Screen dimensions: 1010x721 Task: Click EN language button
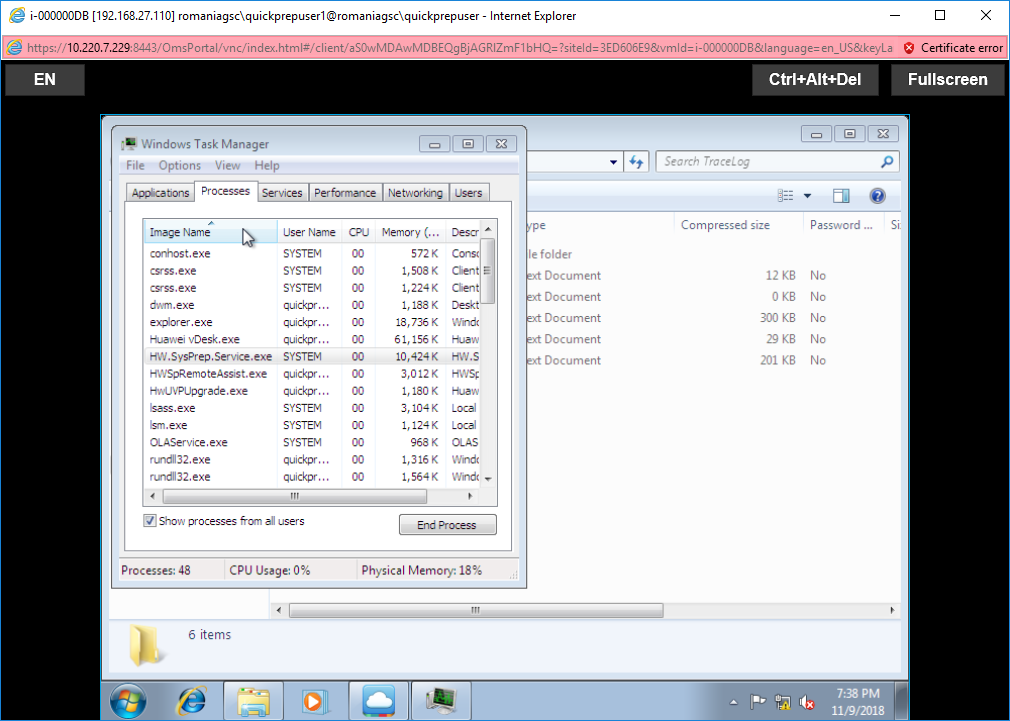pyautogui.click(x=44, y=79)
